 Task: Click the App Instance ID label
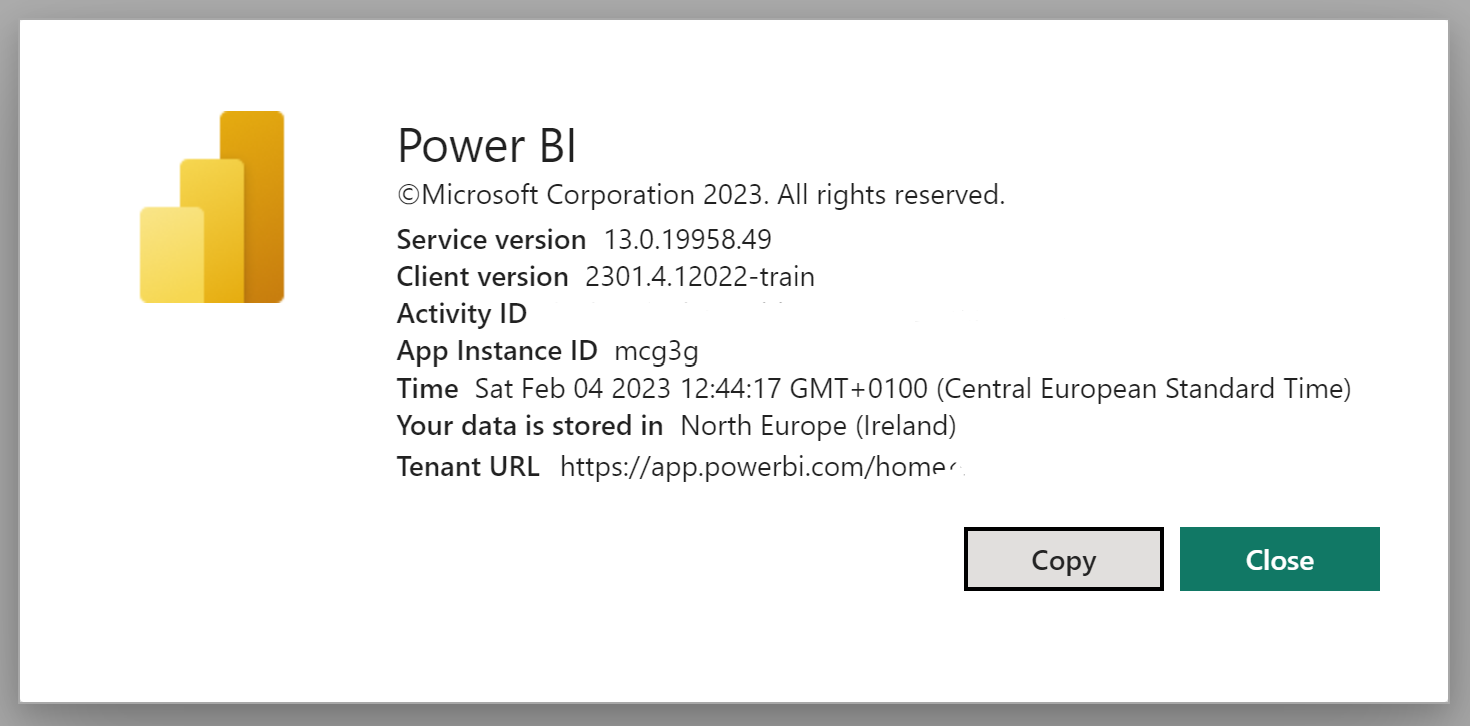(497, 351)
